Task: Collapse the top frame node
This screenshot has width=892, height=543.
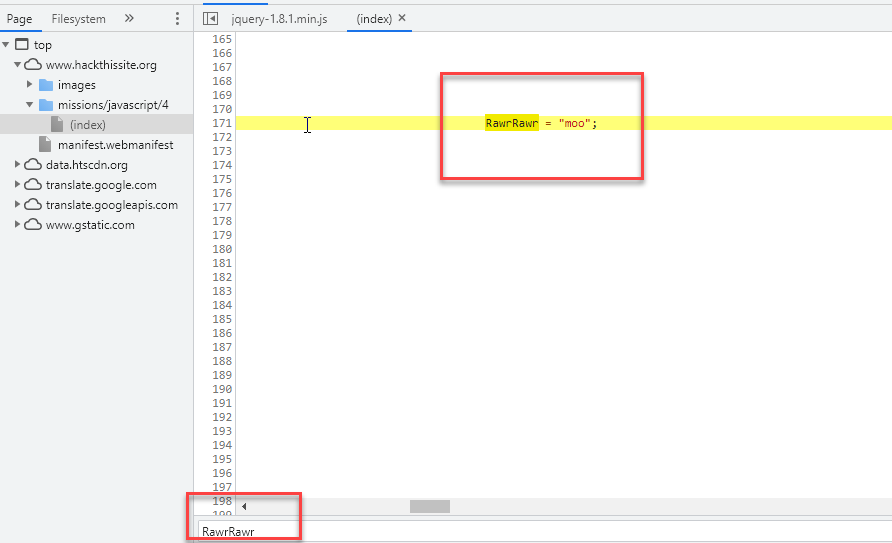Action: pos(6,44)
